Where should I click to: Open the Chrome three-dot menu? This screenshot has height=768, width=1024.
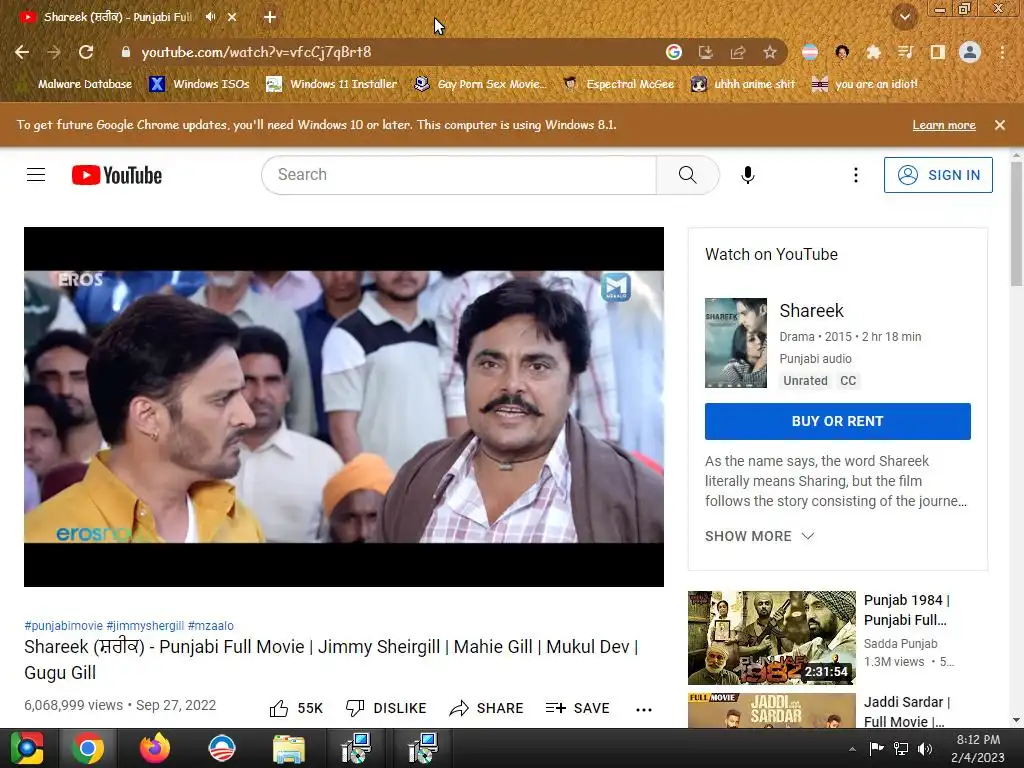point(1002,52)
